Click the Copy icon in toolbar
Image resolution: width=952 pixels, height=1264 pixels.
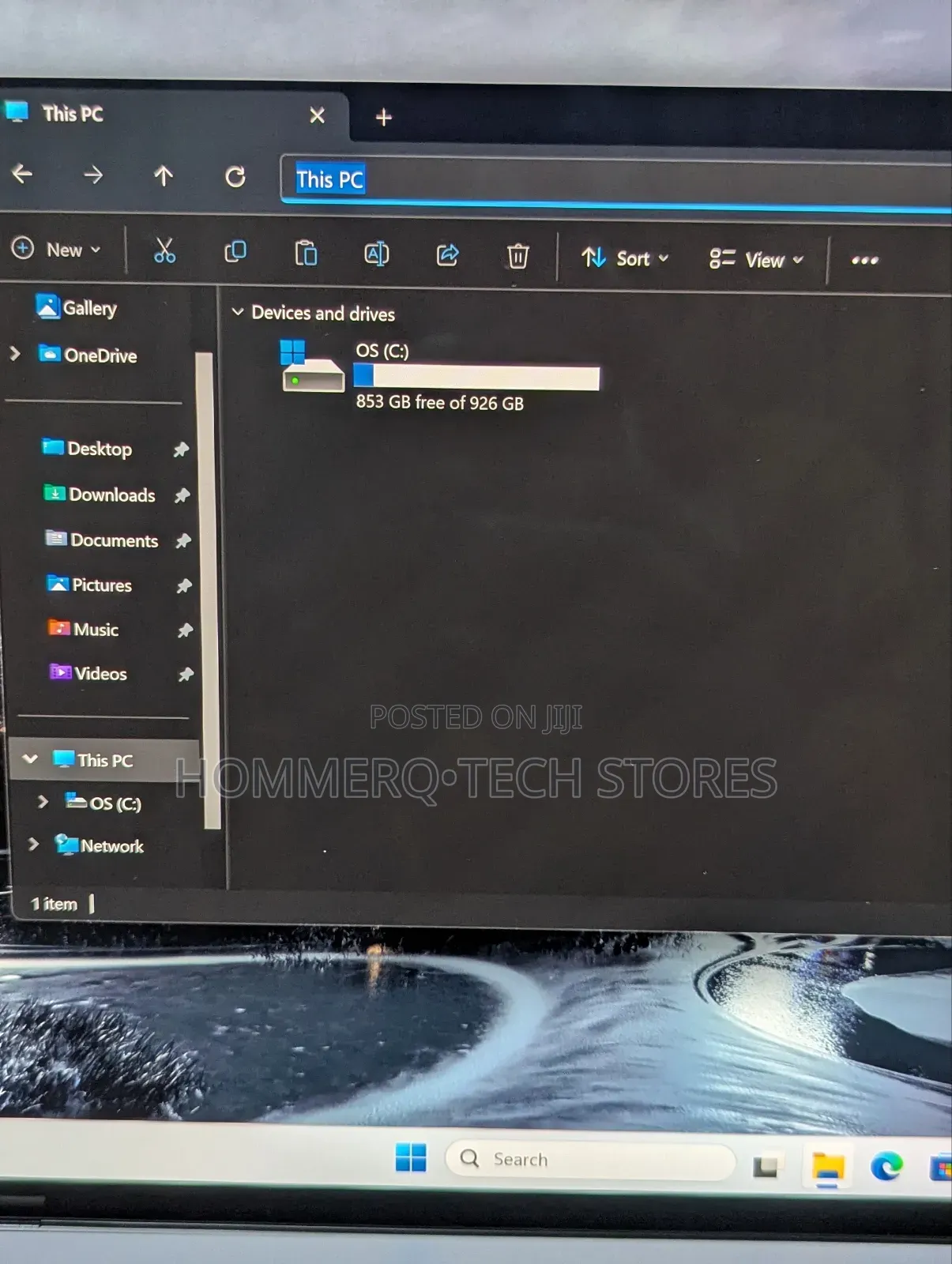click(235, 252)
